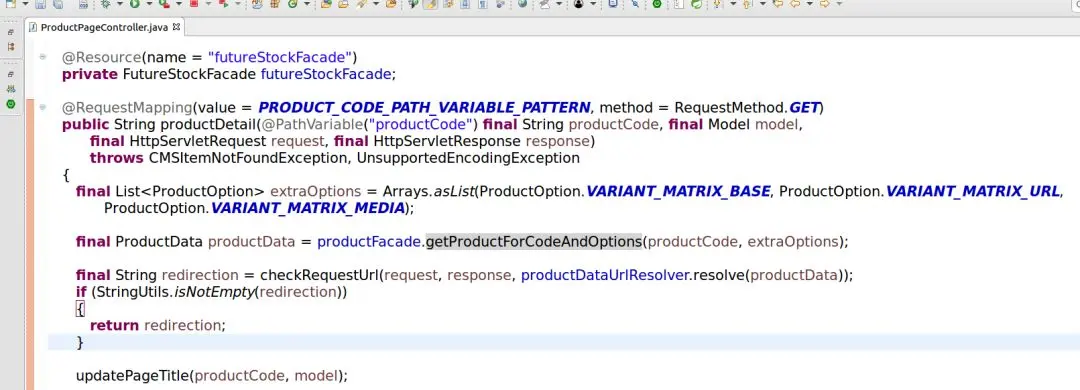The height and width of the screenshot is (390, 1080).
Task: Click the search flashlight toolbar icon
Action: [x=360, y=4]
